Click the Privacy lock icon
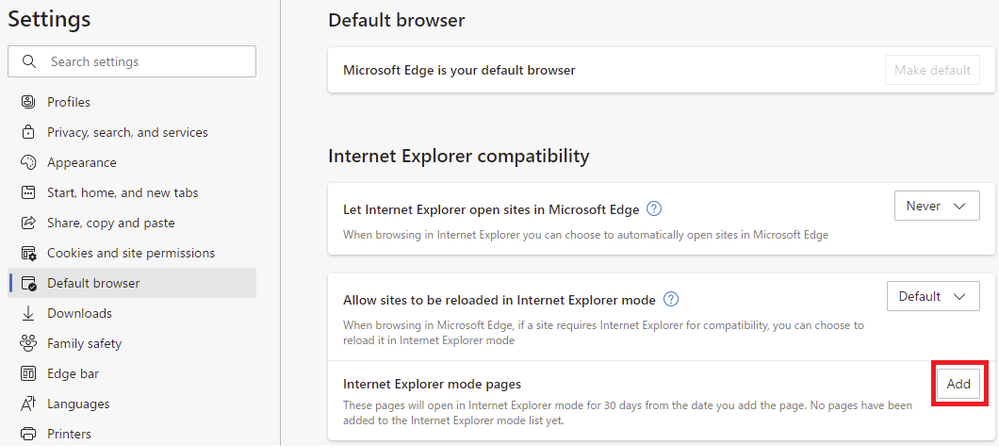 pyautogui.click(x=28, y=132)
